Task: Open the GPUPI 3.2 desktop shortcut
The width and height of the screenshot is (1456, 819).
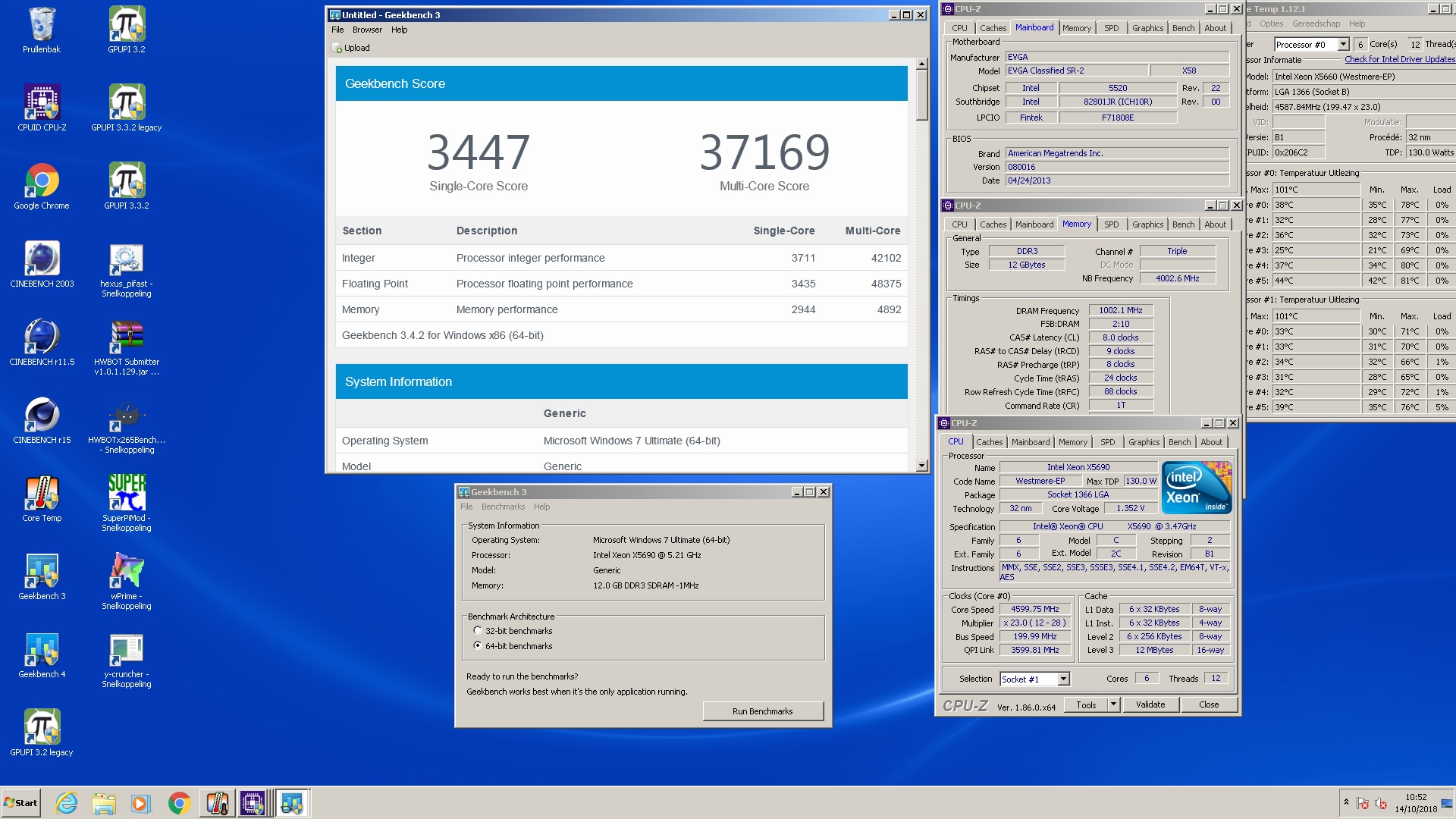Action: 127,30
